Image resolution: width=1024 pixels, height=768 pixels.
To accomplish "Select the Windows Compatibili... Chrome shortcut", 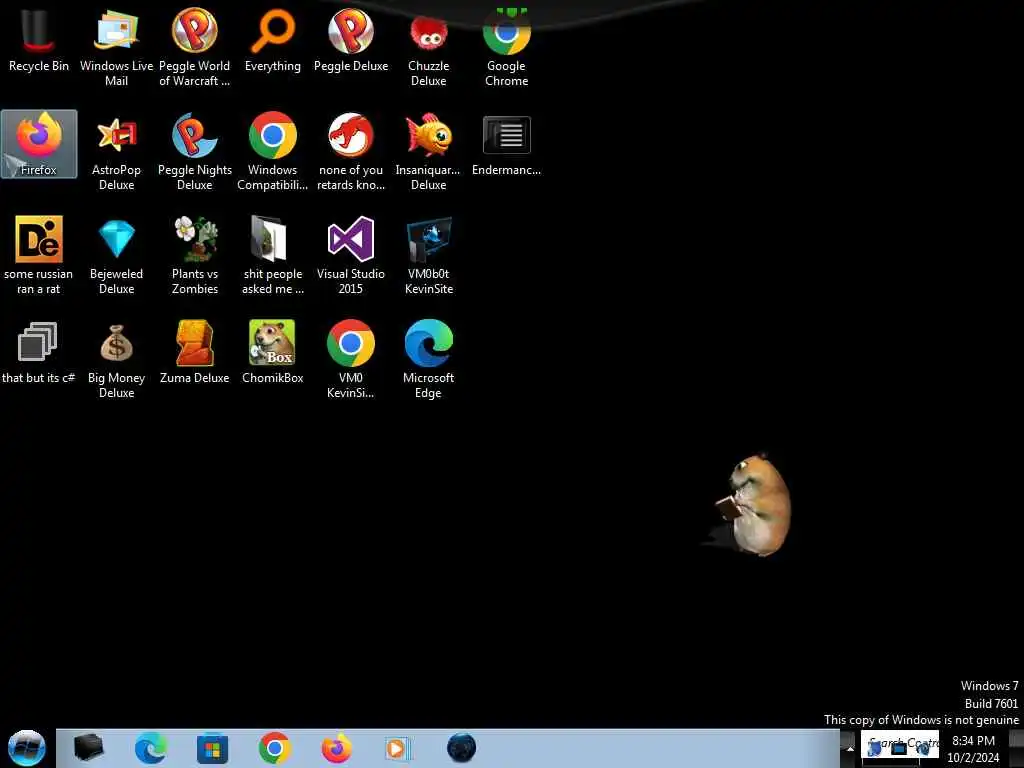I will tap(272, 152).
